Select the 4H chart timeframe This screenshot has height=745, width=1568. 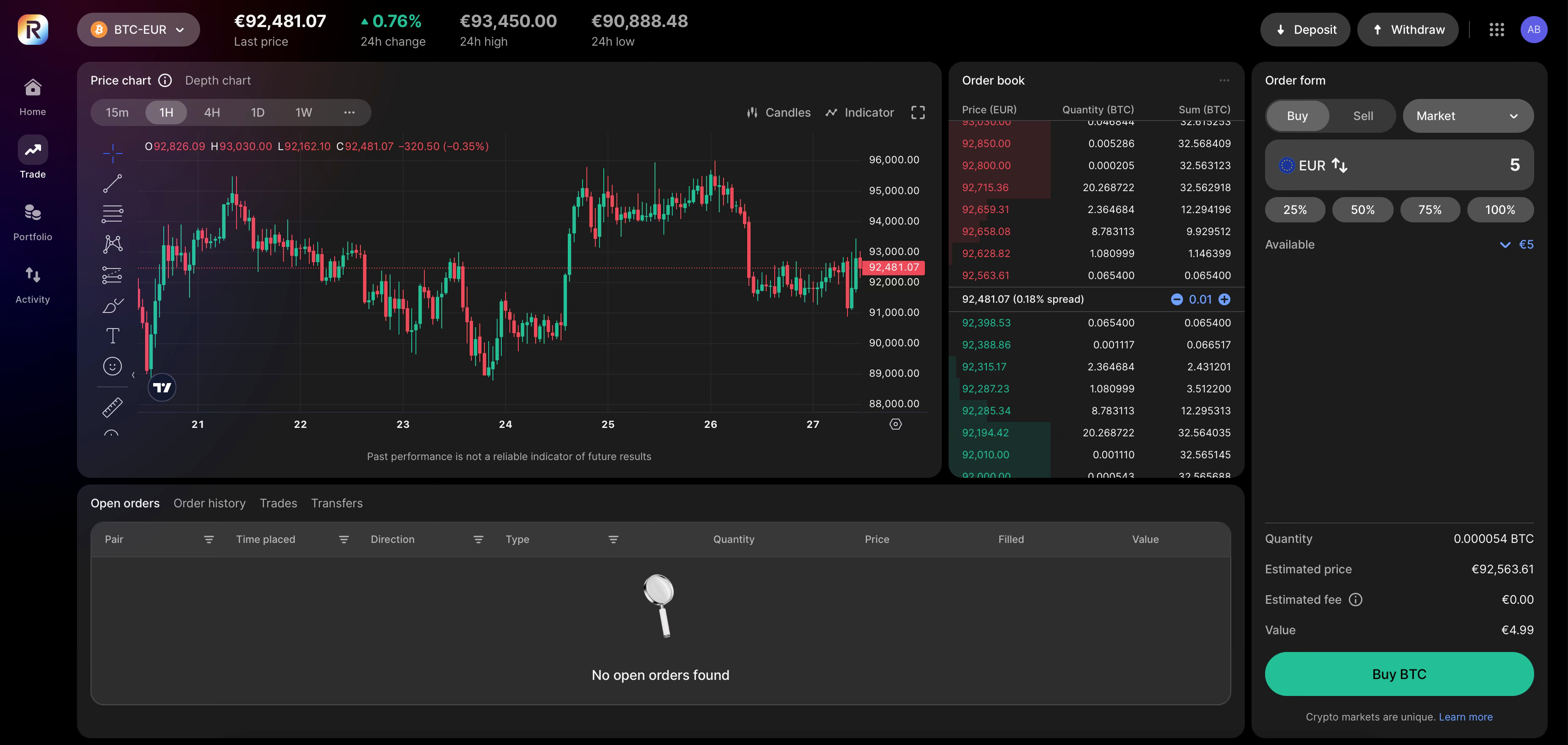[212, 112]
